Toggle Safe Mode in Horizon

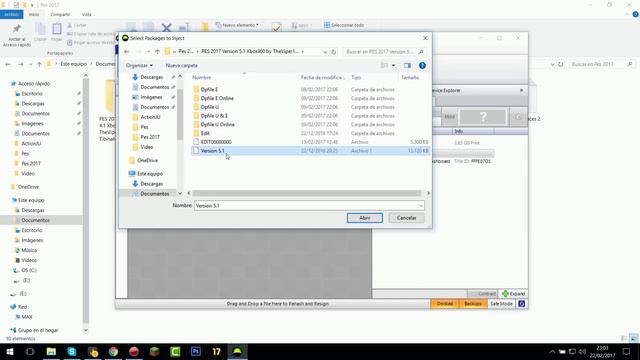pyautogui.click(x=501, y=304)
